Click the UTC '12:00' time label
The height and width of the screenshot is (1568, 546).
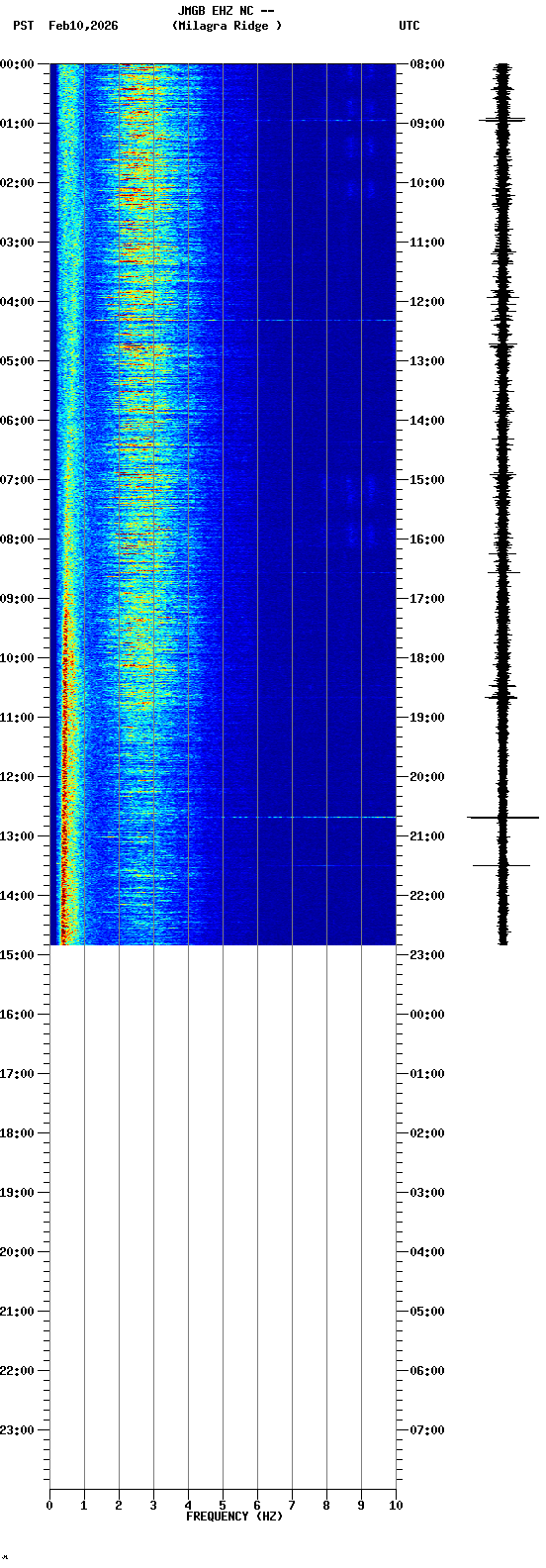point(427,302)
